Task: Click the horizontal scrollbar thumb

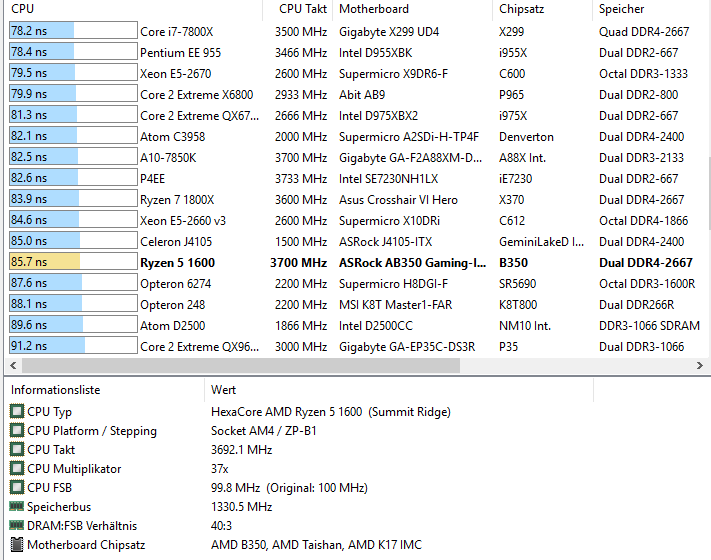Action: tap(241, 365)
